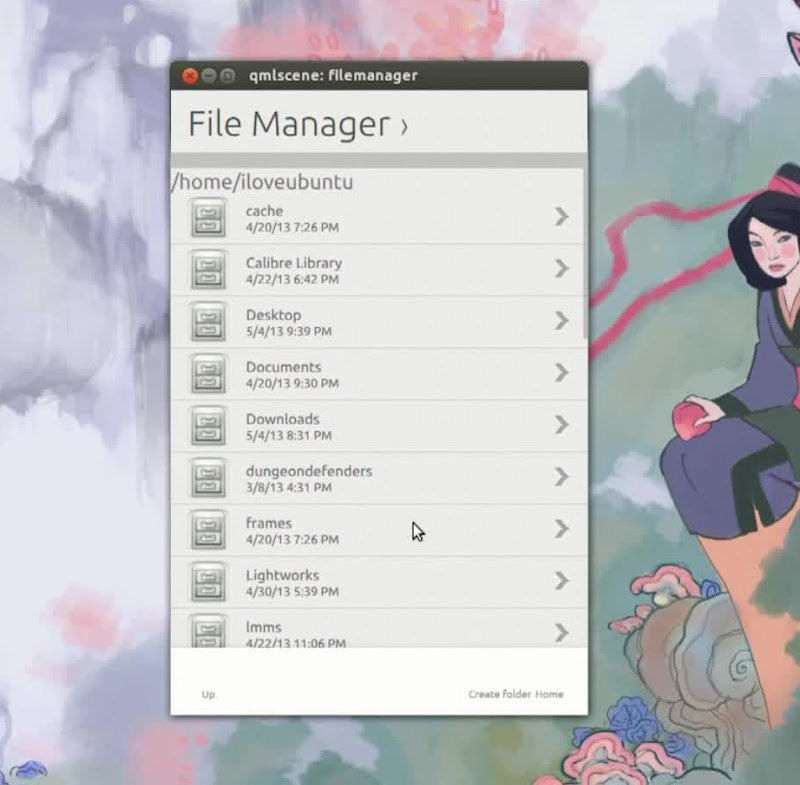Click the Desktop folder icon
The image size is (800, 785).
point(208,322)
